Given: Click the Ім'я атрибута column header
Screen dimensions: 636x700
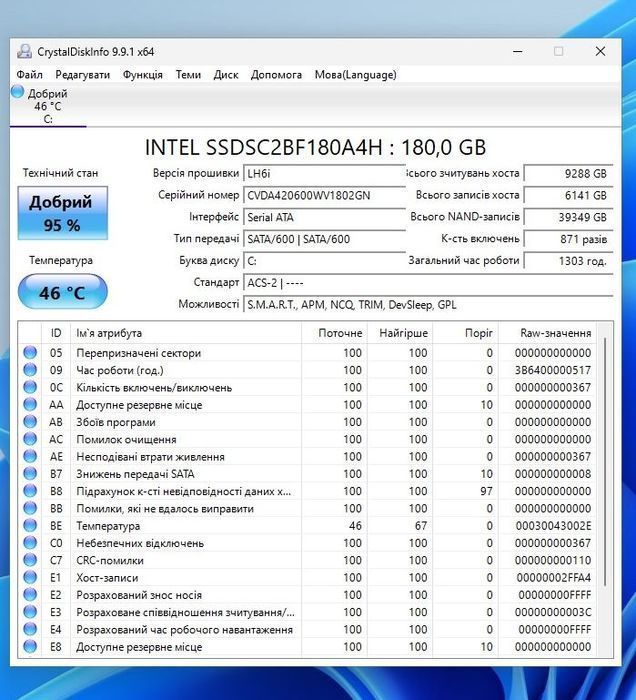Looking at the screenshot, I should click(x=186, y=333).
